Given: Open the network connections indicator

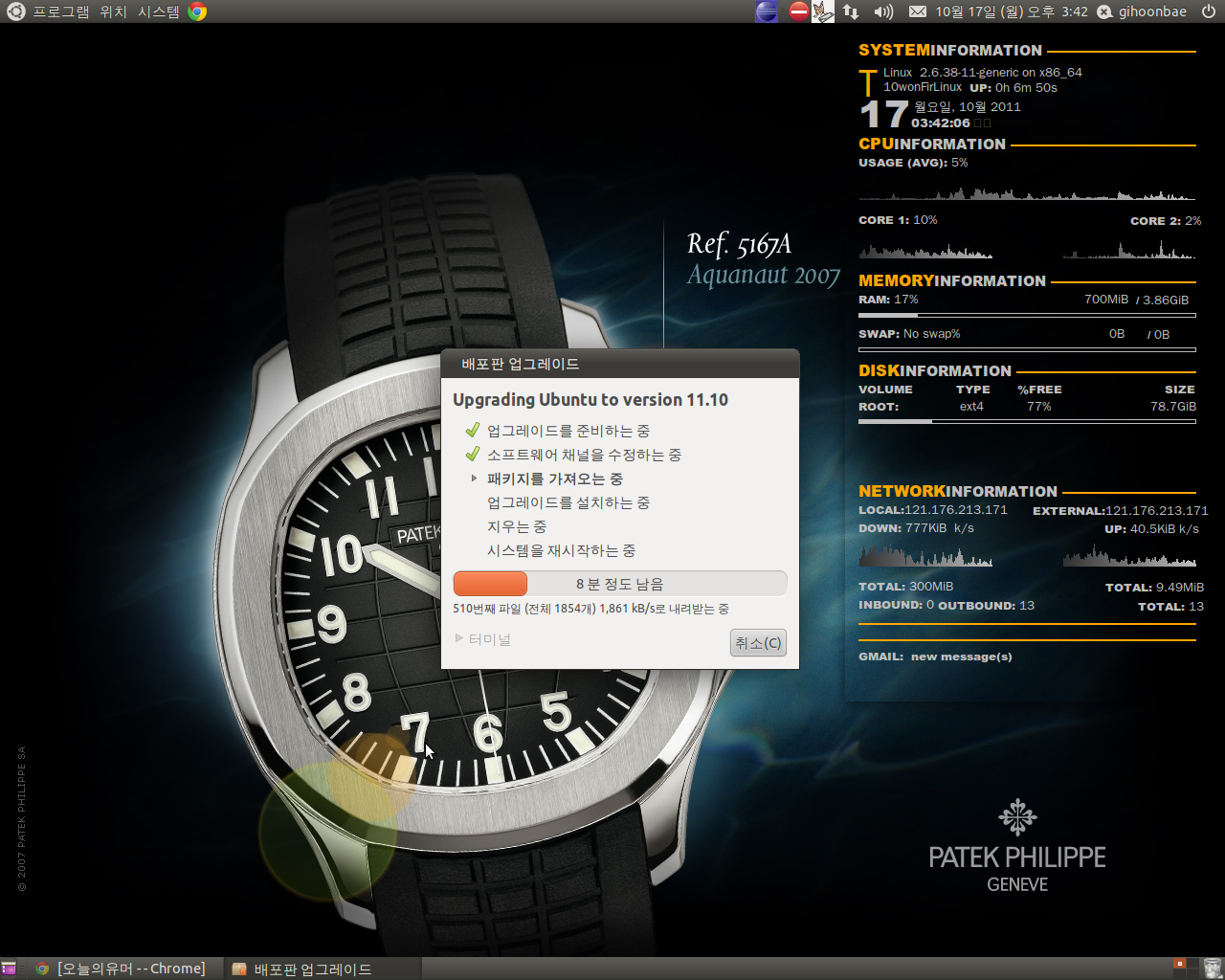Looking at the screenshot, I should (x=851, y=11).
